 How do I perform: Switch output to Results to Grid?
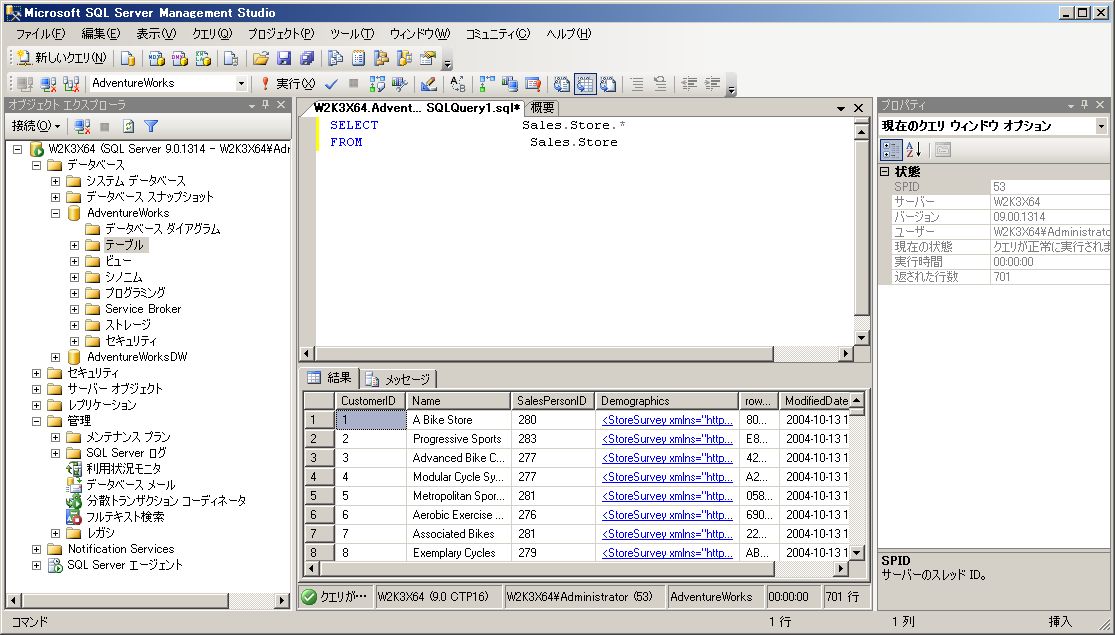pyautogui.click(x=585, y=84)
